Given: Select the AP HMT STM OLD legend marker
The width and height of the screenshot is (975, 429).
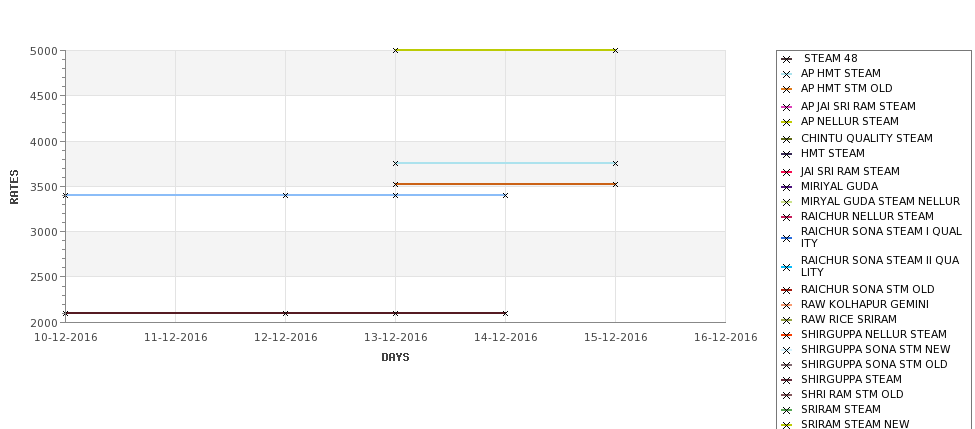Looking at the screenshot, I should click(786, 89).
